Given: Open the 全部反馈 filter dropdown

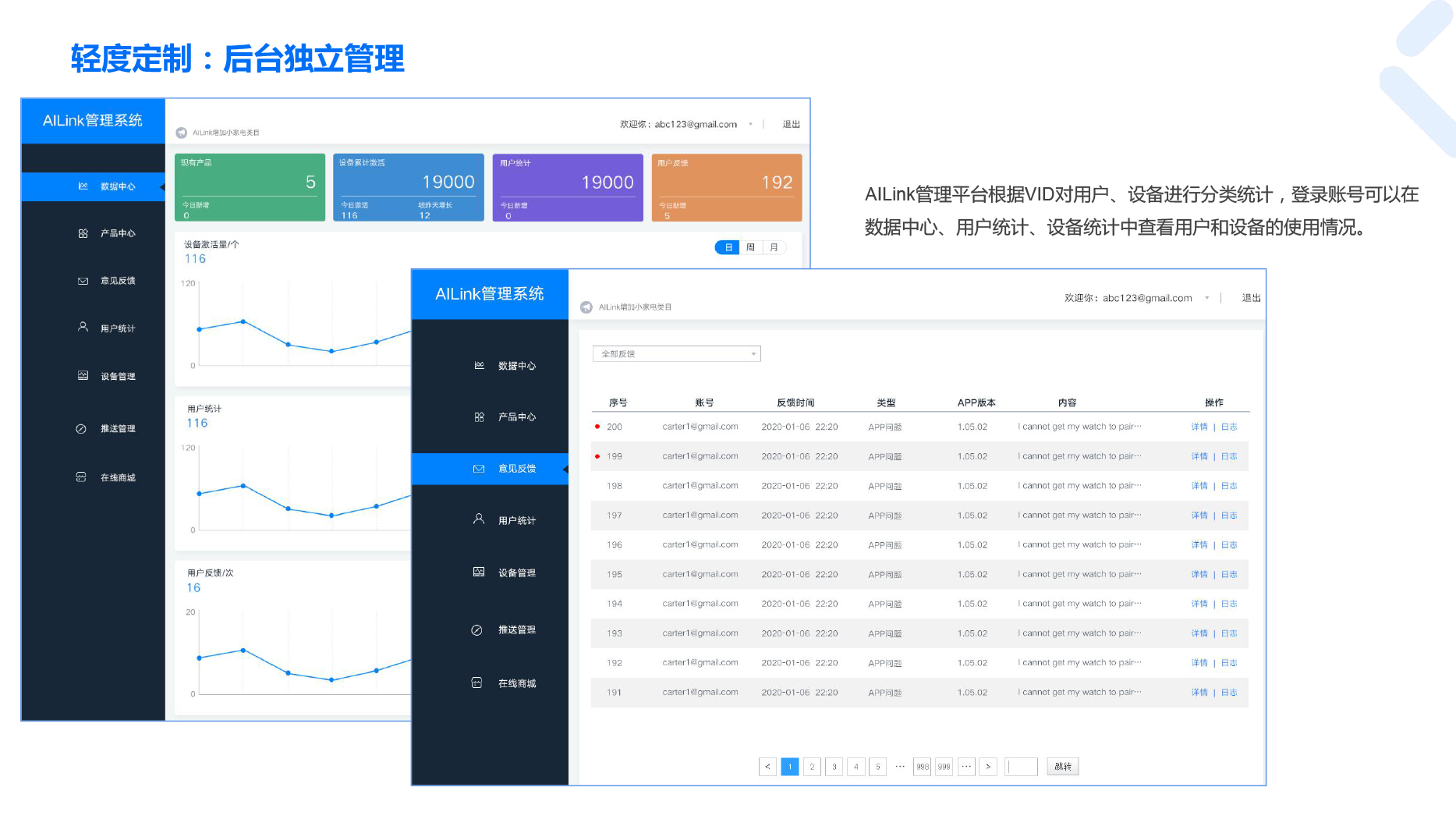Looking at the screenshot, I should [x=676, y=354].
